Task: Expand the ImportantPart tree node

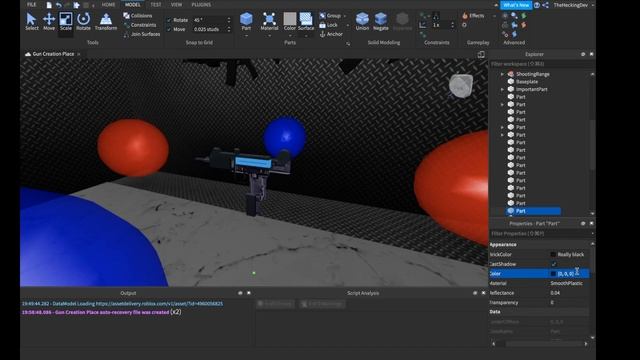Action: coord(502,89)
